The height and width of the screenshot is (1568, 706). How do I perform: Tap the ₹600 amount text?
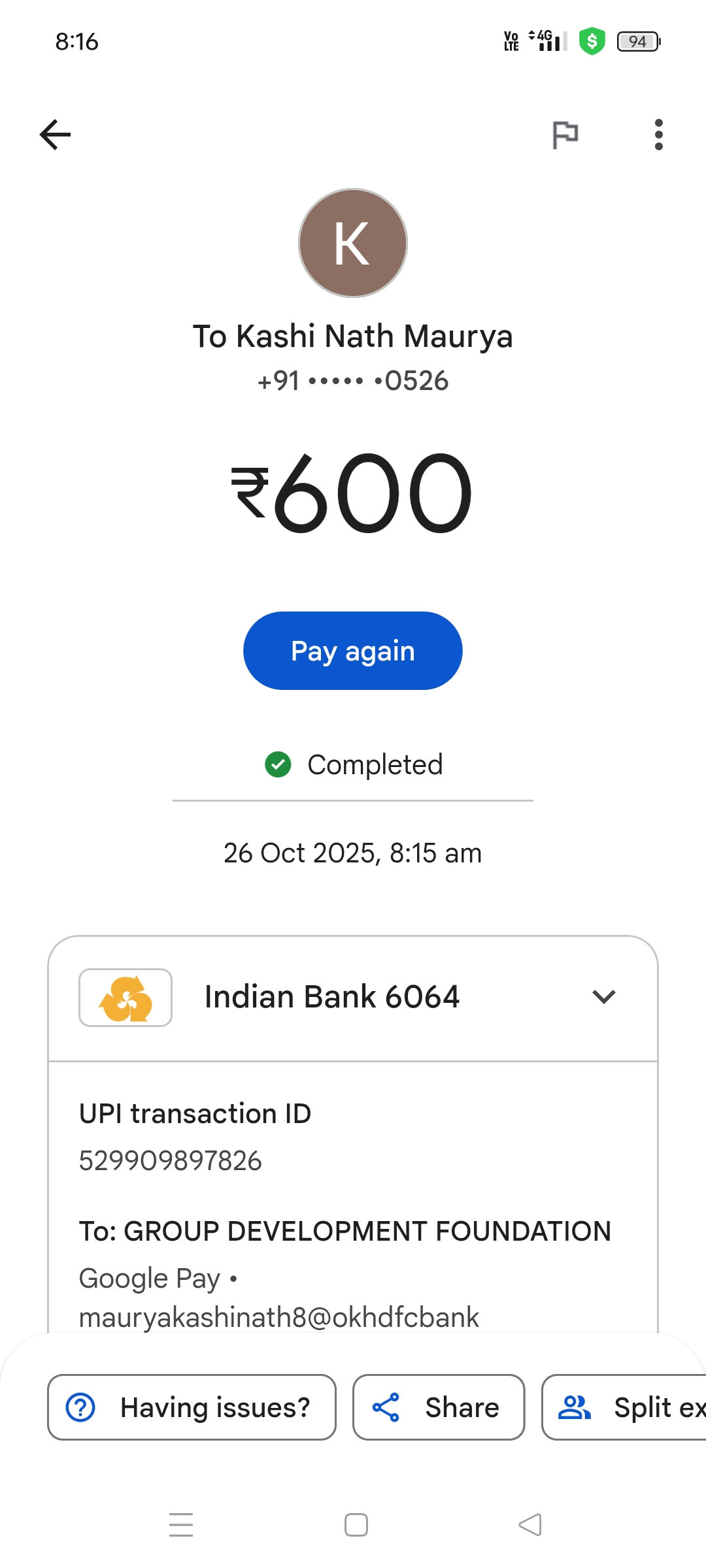point(353,493)
